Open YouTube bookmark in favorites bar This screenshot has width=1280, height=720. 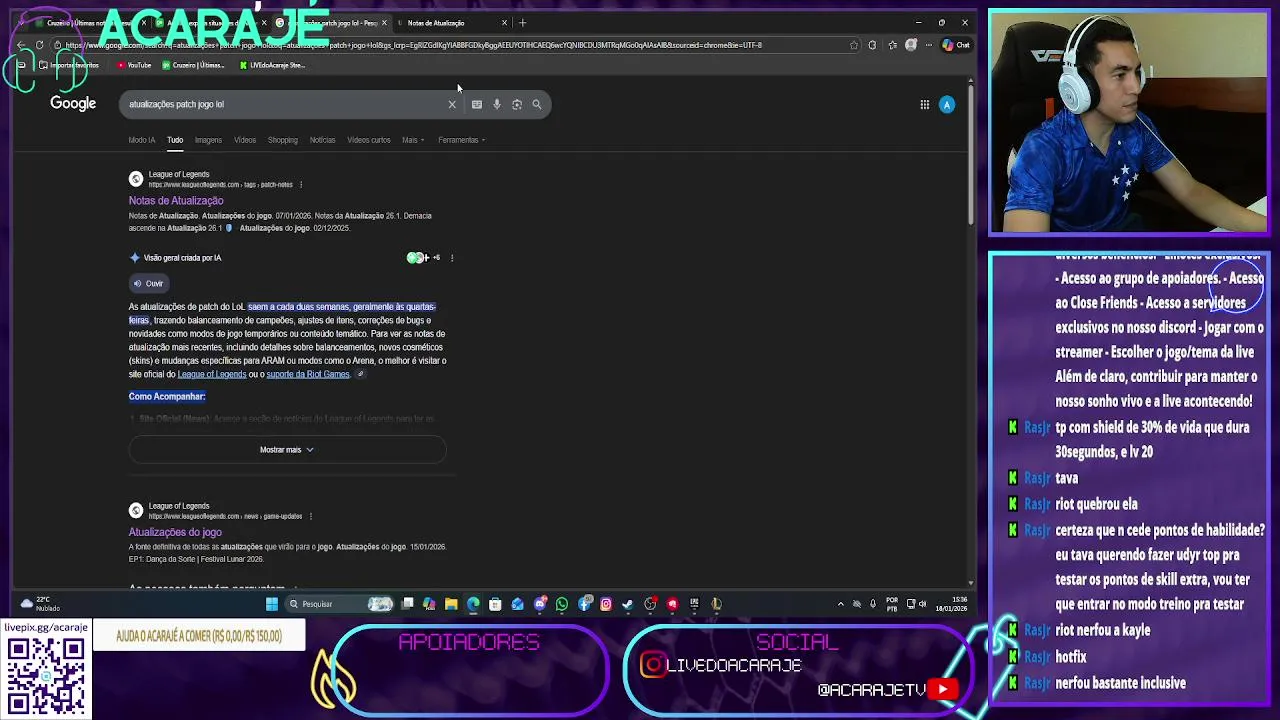[x=134, y=65]
